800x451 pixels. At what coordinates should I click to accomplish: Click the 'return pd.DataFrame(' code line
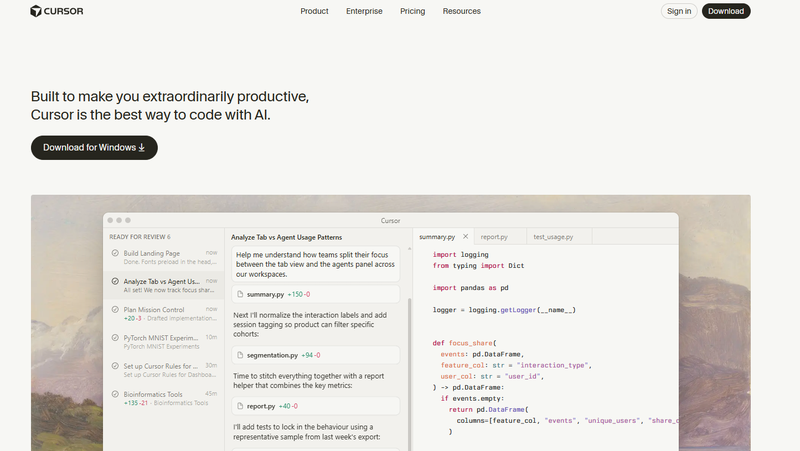[488, 410]
